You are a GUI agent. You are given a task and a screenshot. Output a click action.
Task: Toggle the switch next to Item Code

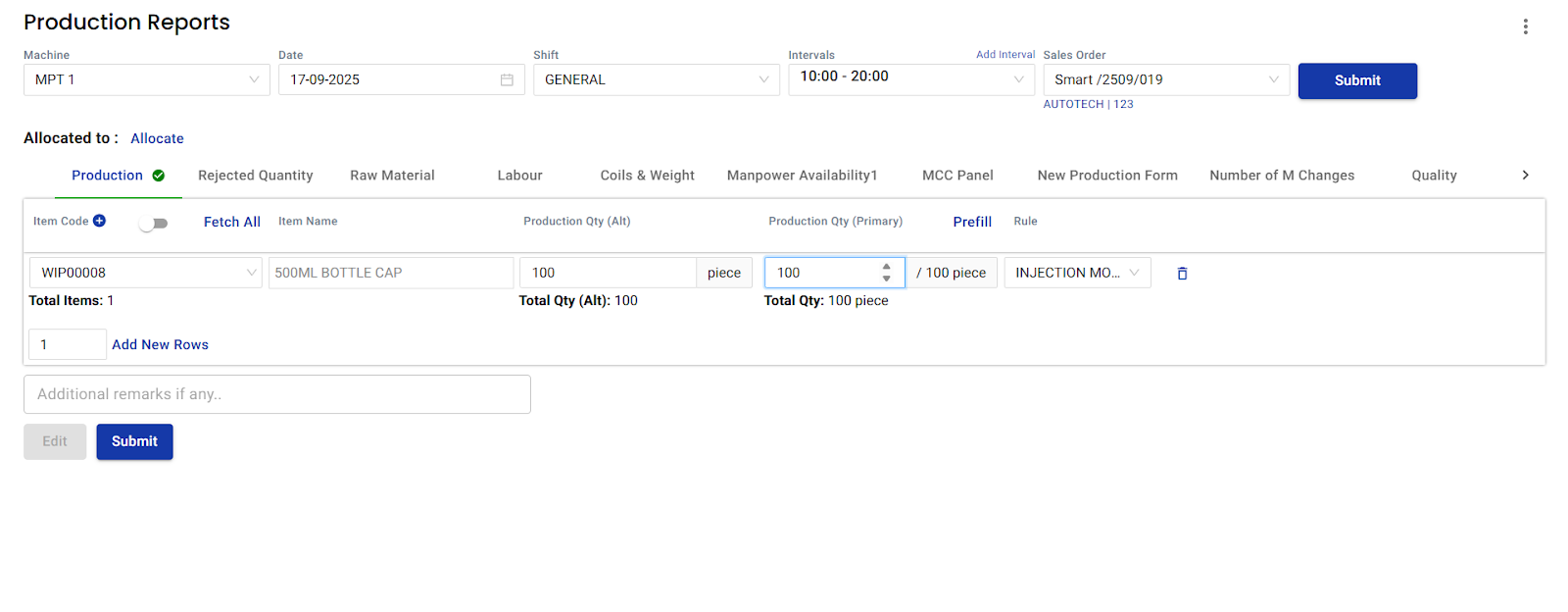click(154, 224)
